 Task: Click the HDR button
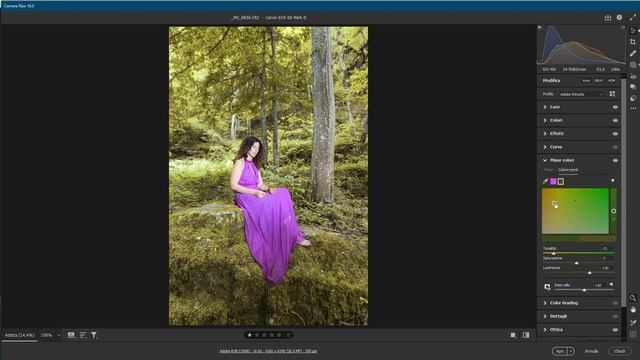click(611, 80)
